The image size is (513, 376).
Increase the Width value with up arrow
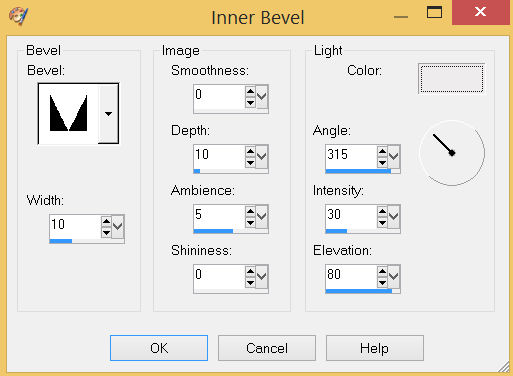click(x=106, y=221)
